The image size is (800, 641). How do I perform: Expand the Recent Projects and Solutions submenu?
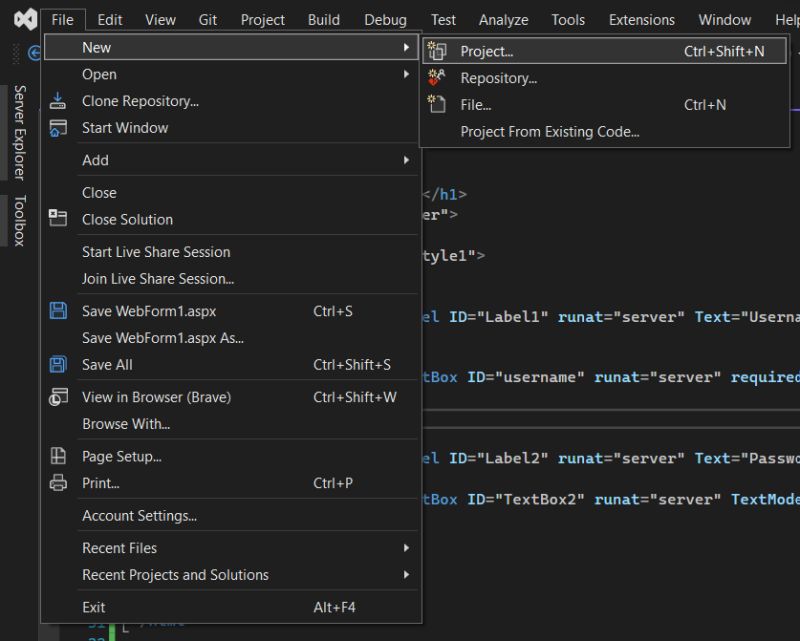(405, 575)
